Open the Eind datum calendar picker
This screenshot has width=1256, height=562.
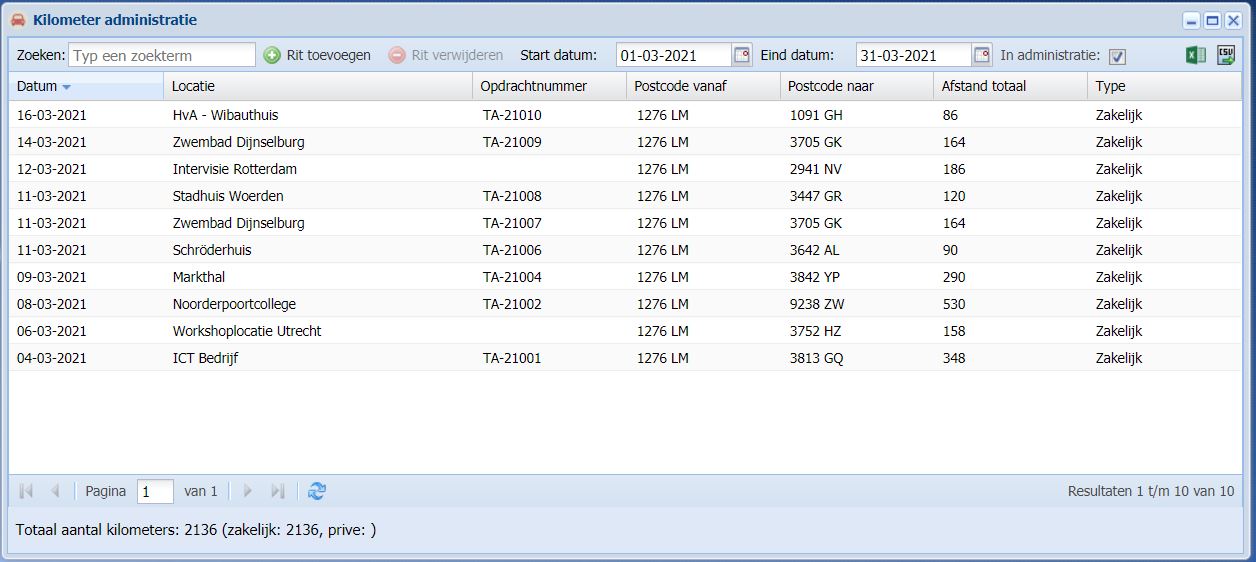click(982, 55)
